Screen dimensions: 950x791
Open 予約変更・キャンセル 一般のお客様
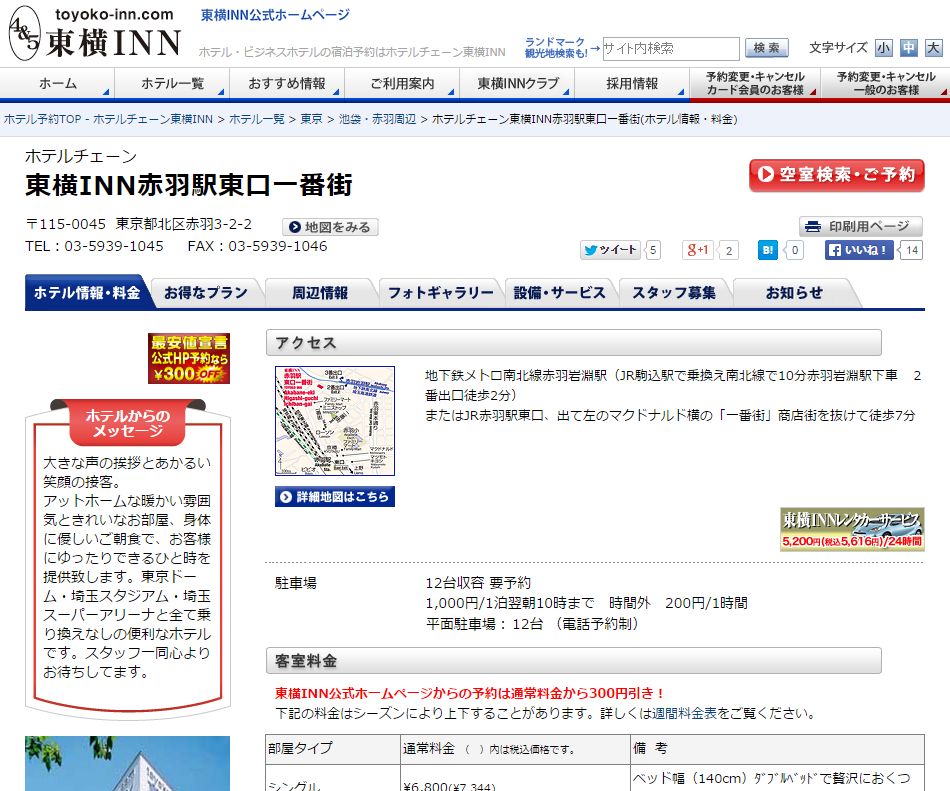point(886,84)
